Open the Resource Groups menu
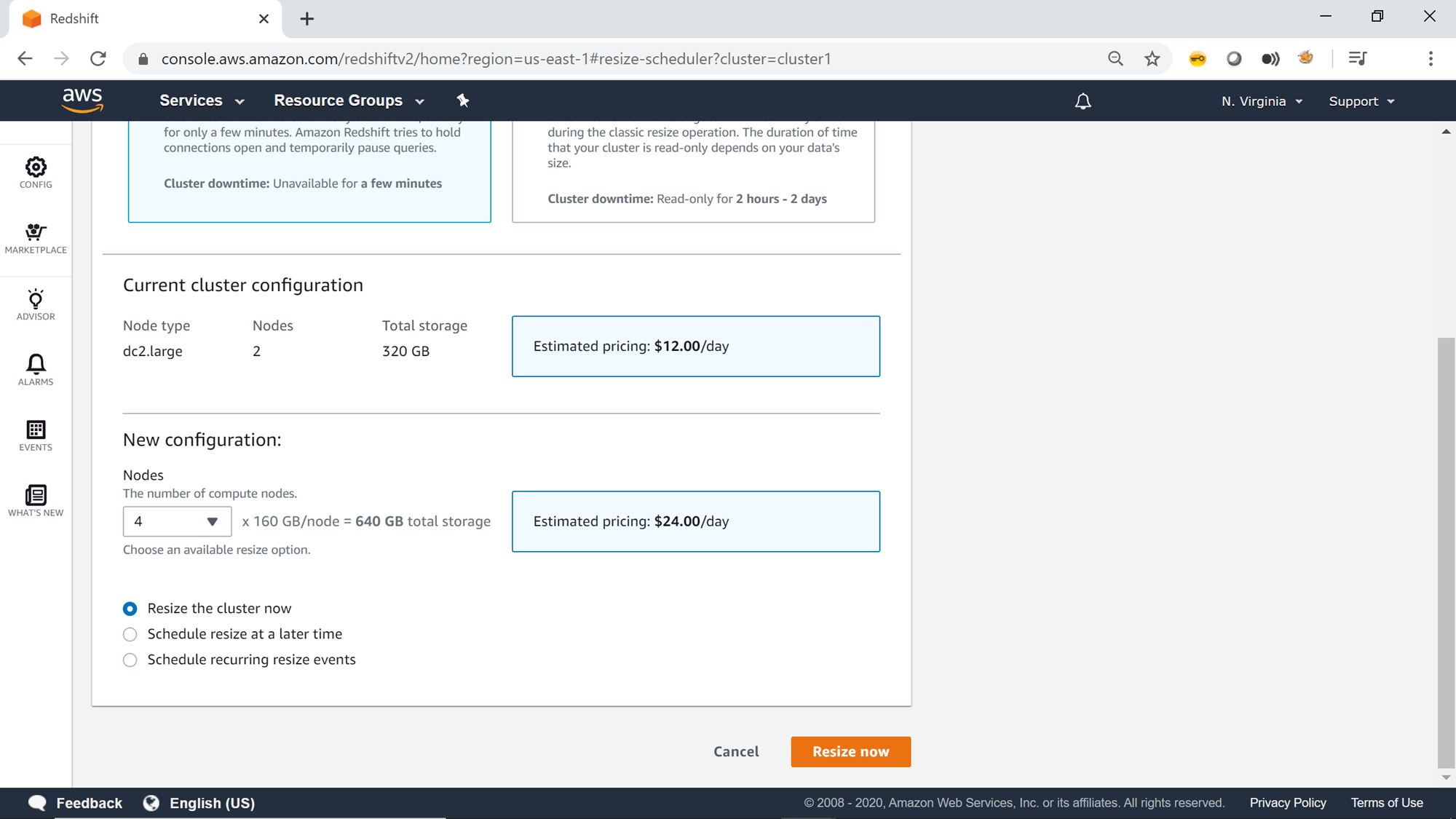Screen dimensions: 1456x819 (x=349, y=100)
